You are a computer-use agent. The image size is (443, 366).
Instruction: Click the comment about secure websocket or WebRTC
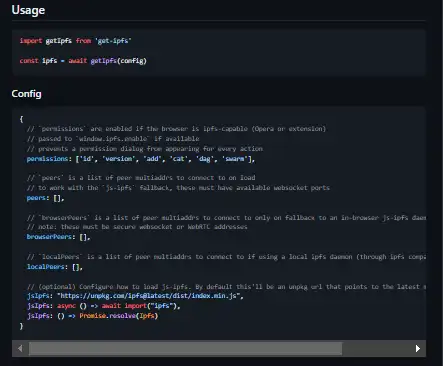[137, 227]
